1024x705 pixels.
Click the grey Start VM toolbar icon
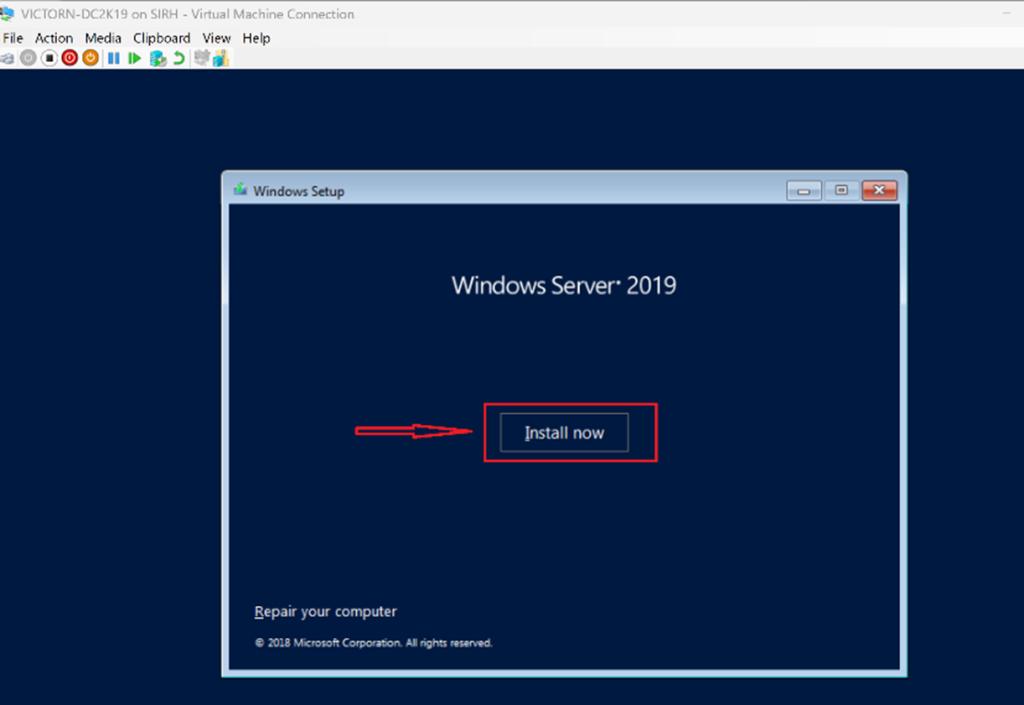(28, 58)
